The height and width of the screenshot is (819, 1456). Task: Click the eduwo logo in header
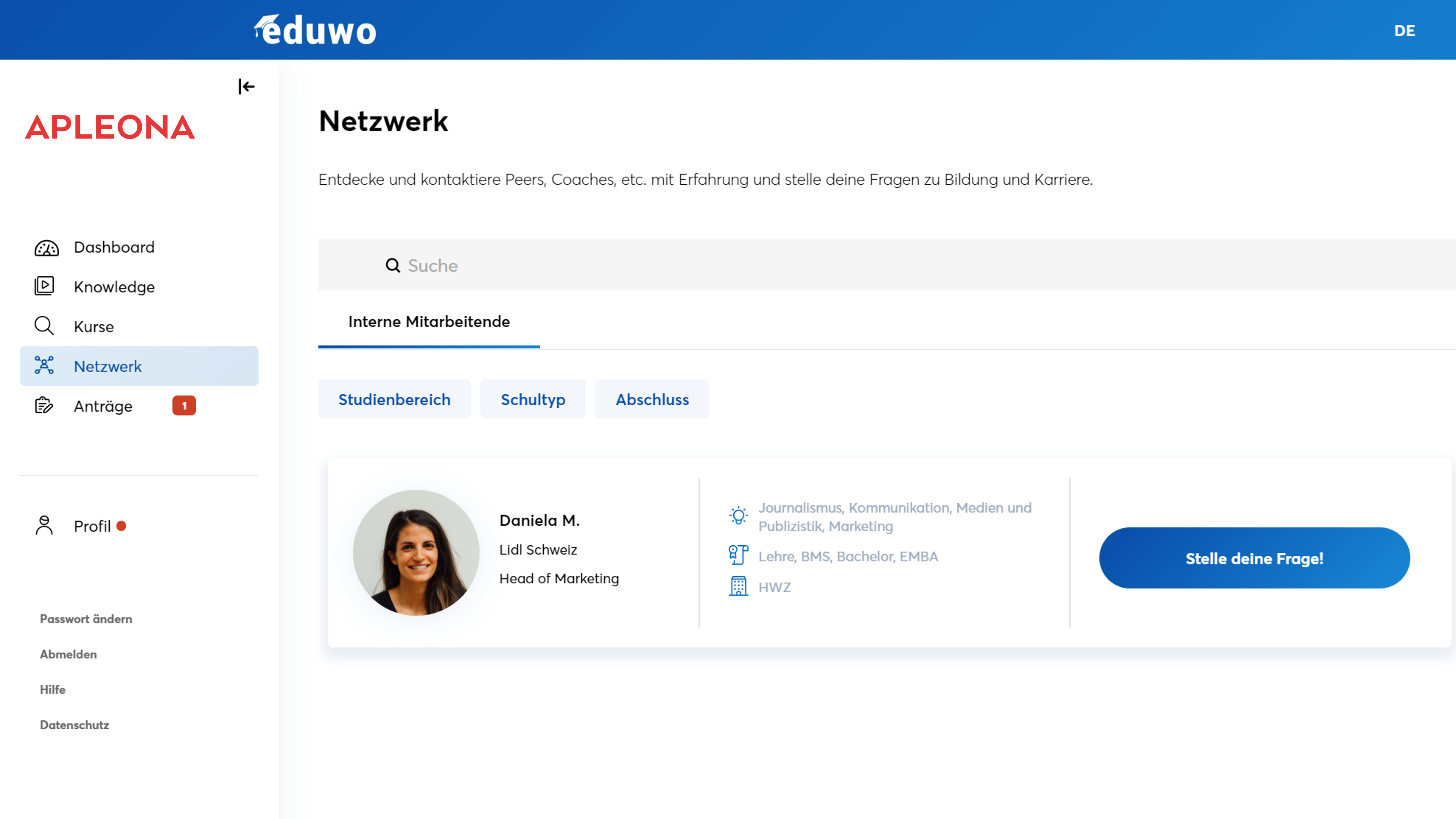(x=315, y=30)
